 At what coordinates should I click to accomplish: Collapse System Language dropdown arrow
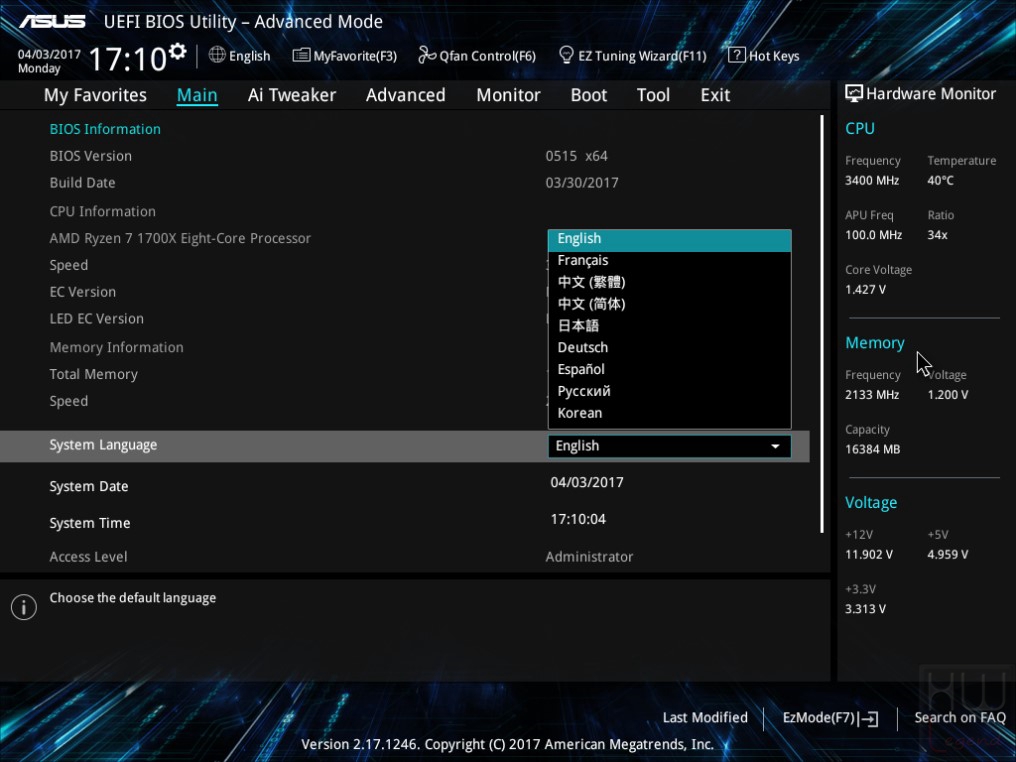[775, 446]
